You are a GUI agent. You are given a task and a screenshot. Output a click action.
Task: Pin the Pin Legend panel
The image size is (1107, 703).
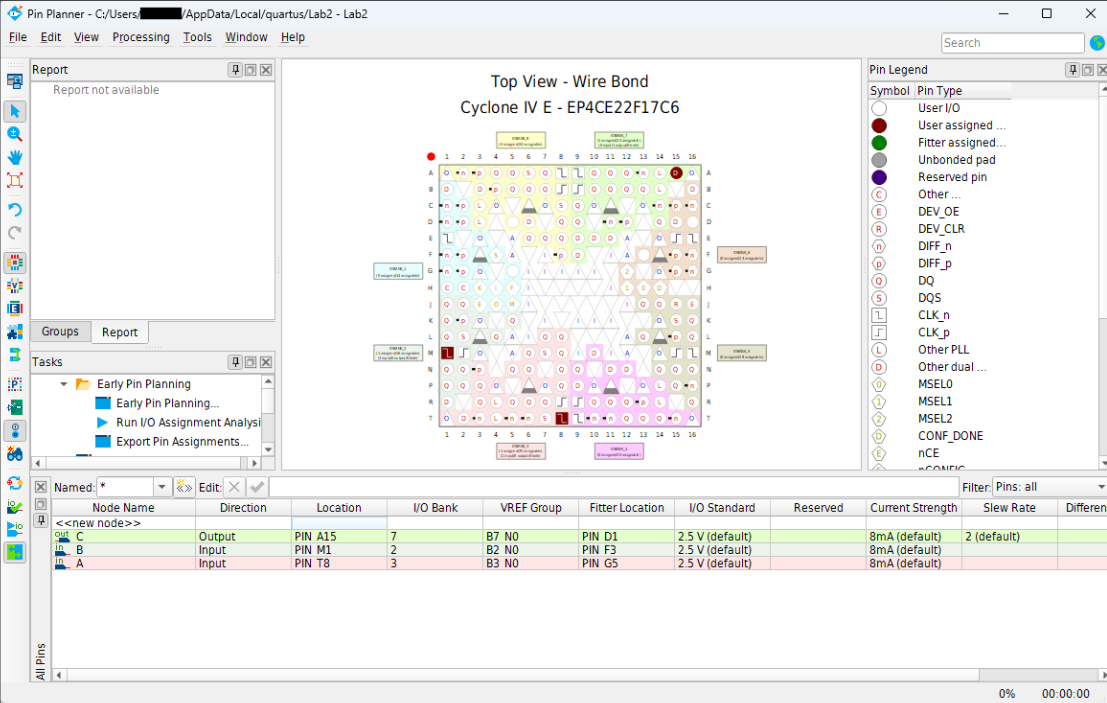pos(1072,70)
